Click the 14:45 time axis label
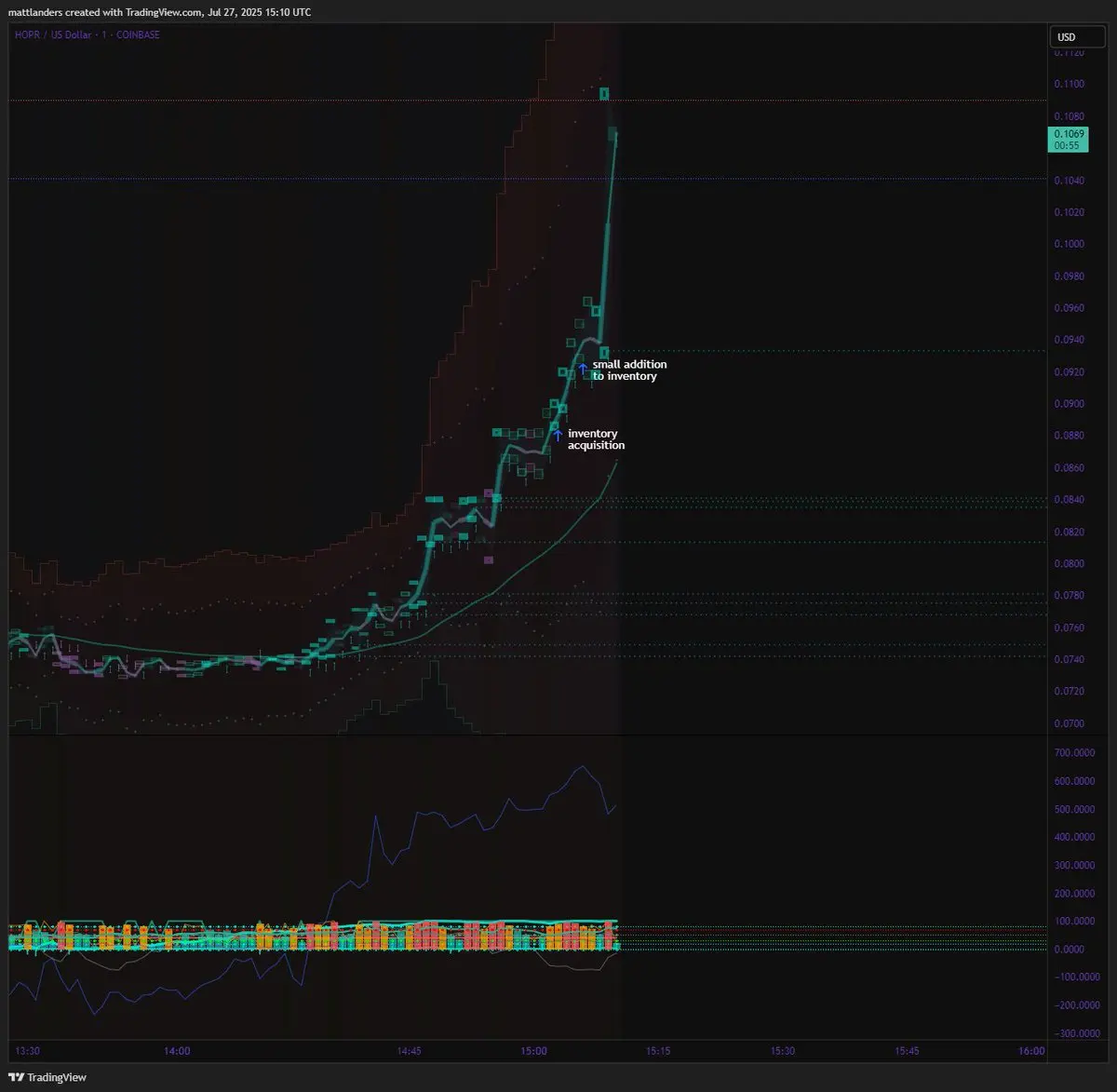Image resolution: width=1117 pixels, height=1092 pixels. click(x=409, y=1051)
